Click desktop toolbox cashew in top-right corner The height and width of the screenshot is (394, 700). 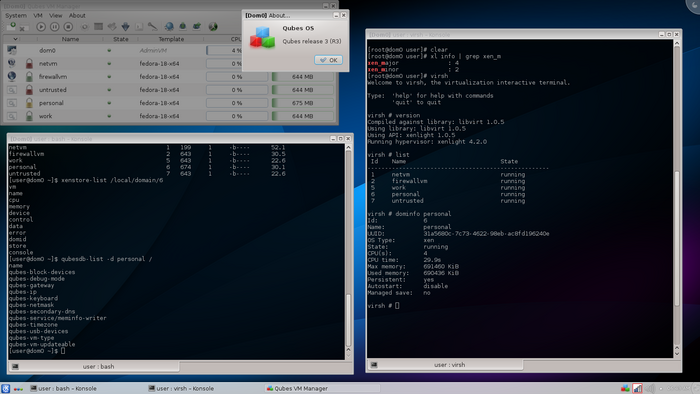693,5
